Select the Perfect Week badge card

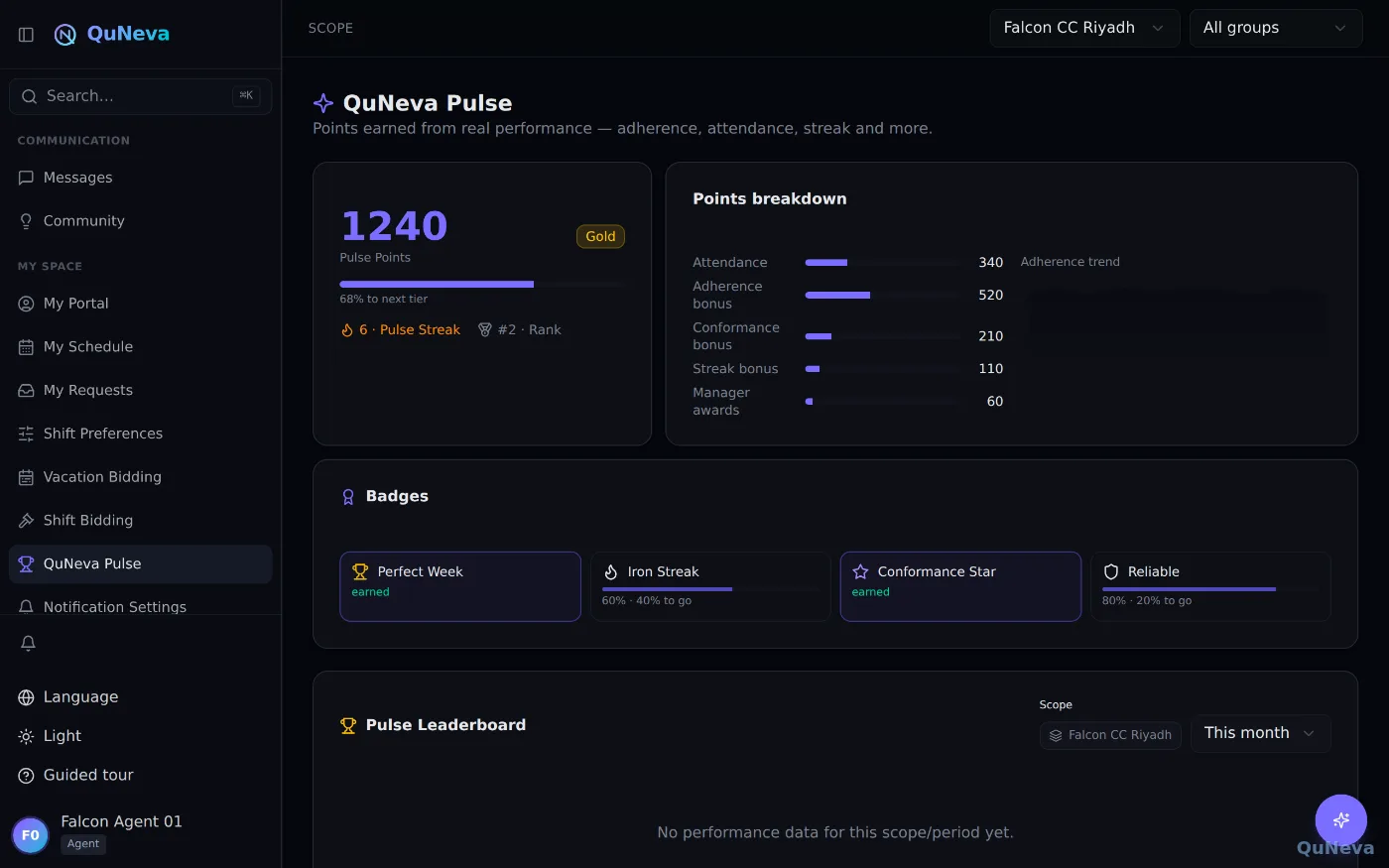click(x=460, y=586)
